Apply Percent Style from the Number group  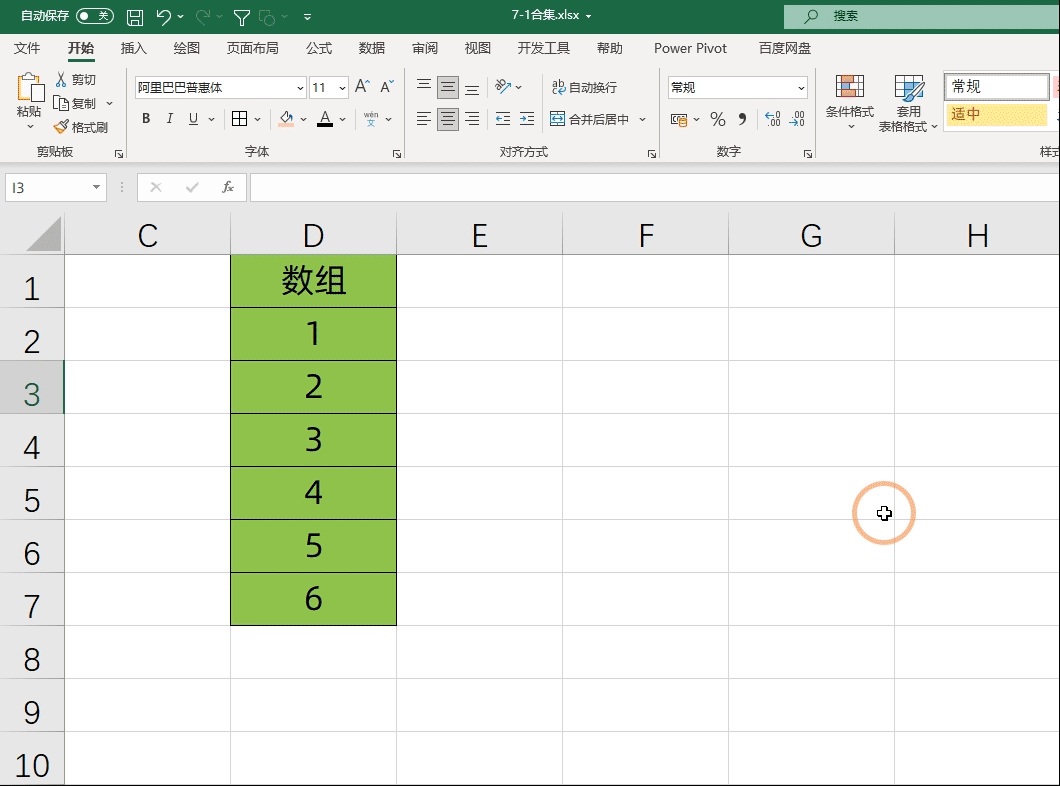tap(716, 119)
